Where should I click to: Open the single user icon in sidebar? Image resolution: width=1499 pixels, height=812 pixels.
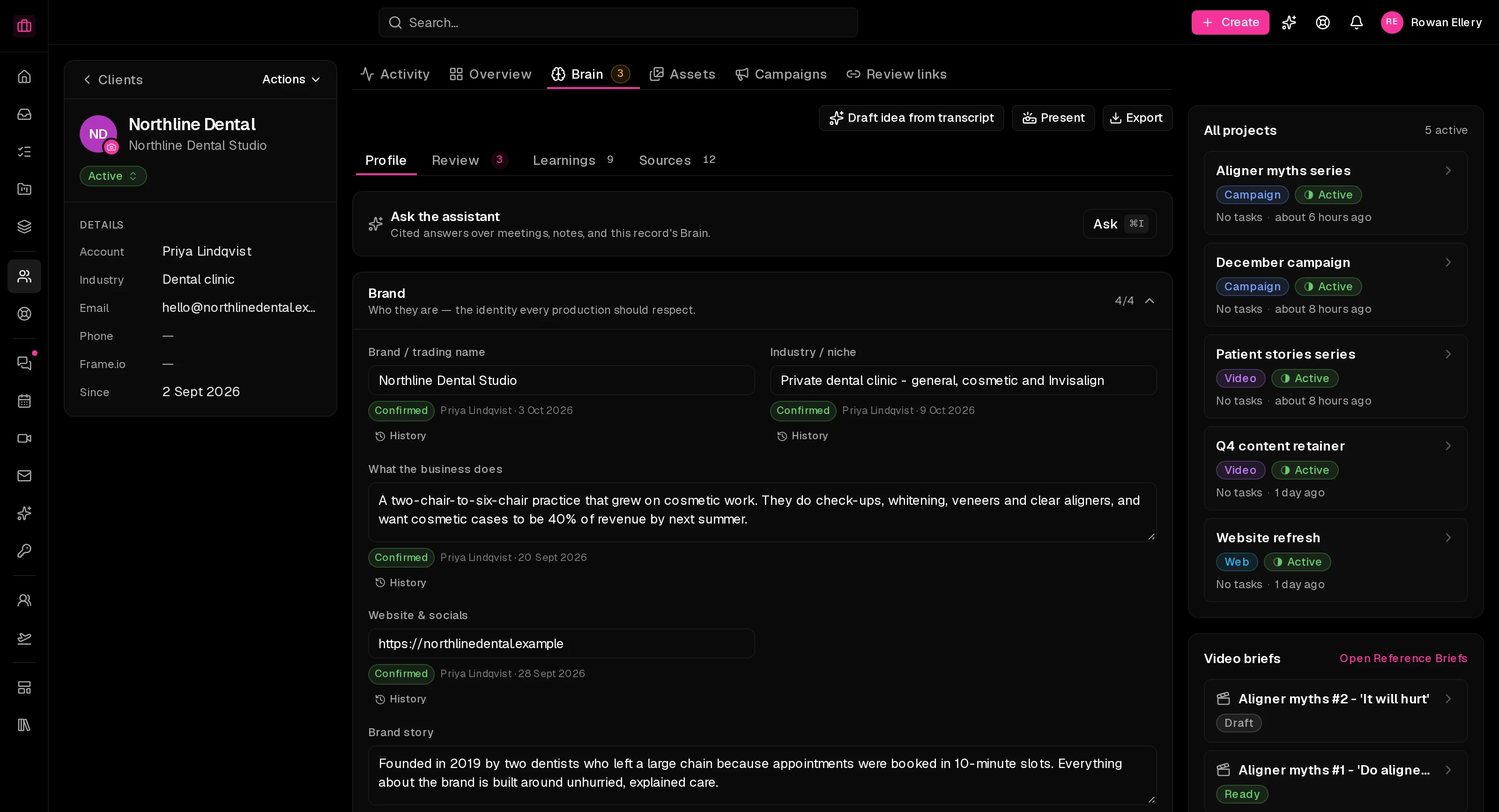24,600
